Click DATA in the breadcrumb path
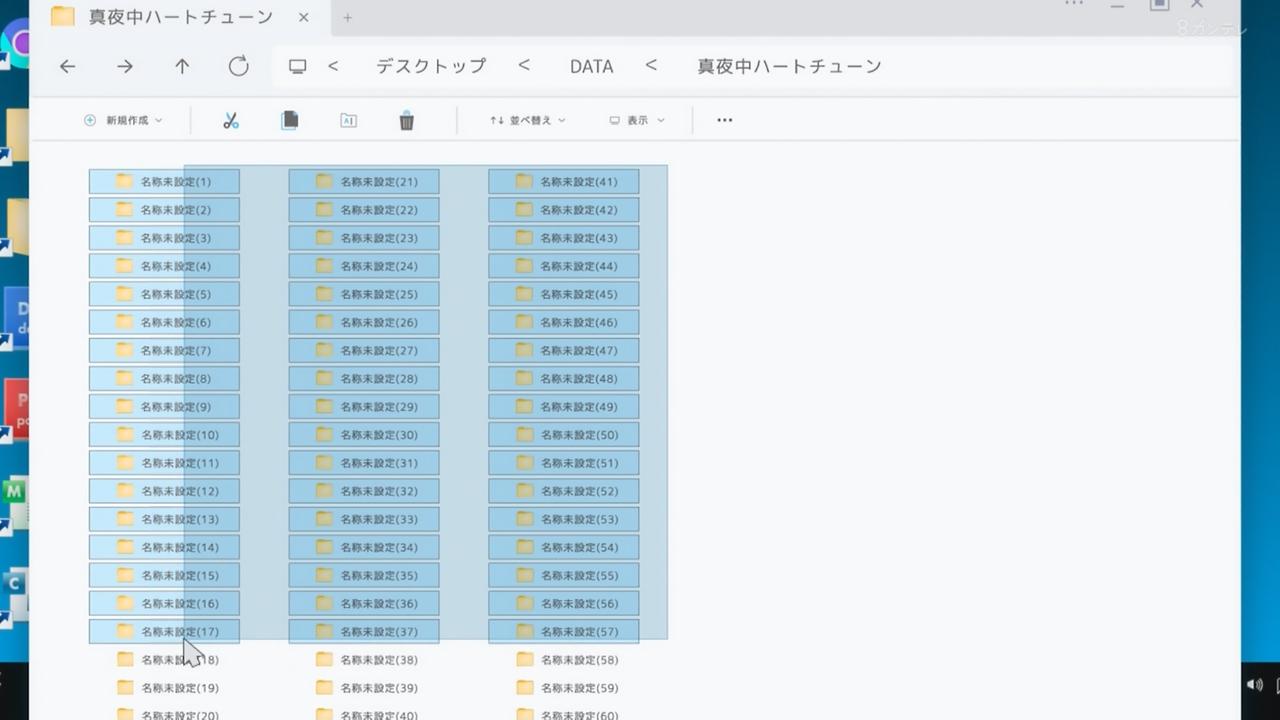 pyautogui.click(x=591, y=67)
